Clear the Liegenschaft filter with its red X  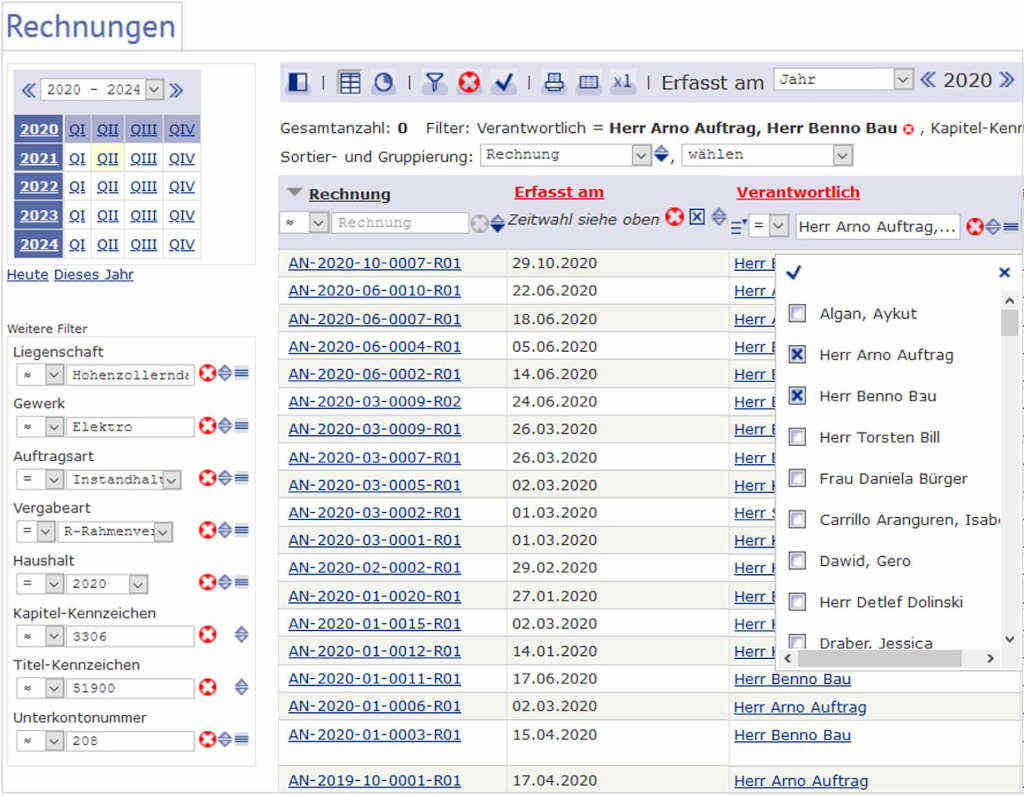coord(208,374)
